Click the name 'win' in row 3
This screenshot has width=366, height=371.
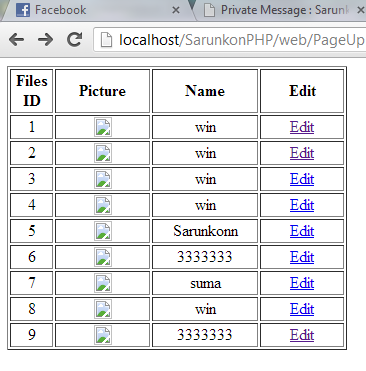(x=205, y=179)
